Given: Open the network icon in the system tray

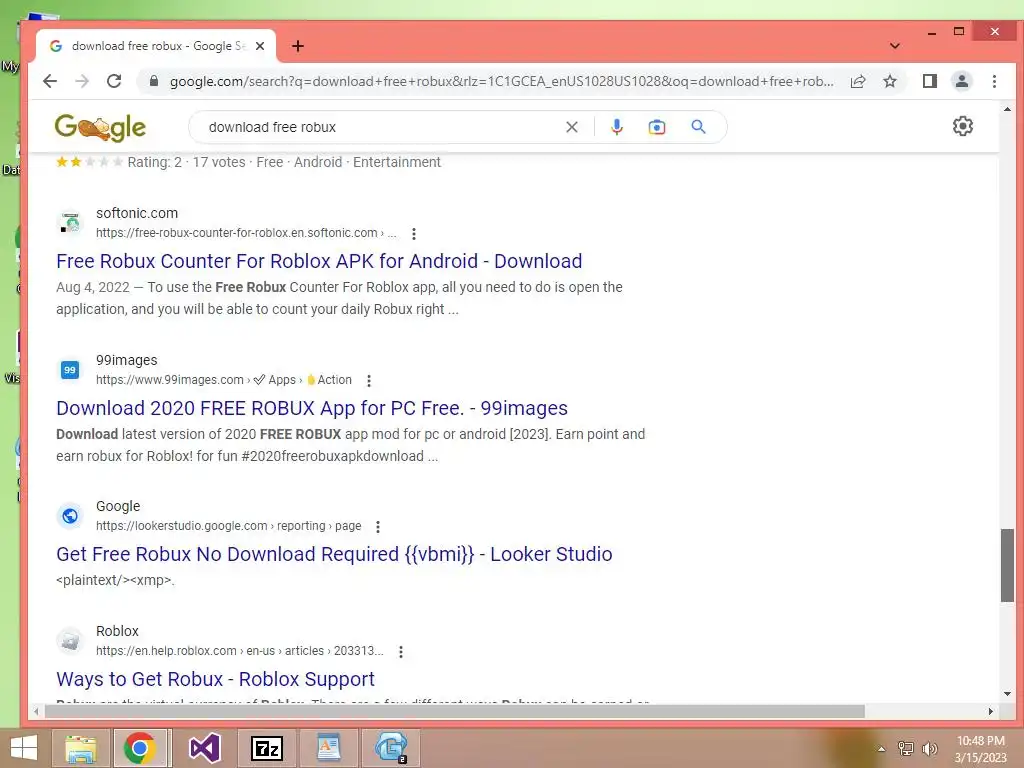Looking at the screenshot, I should (905, 749).
